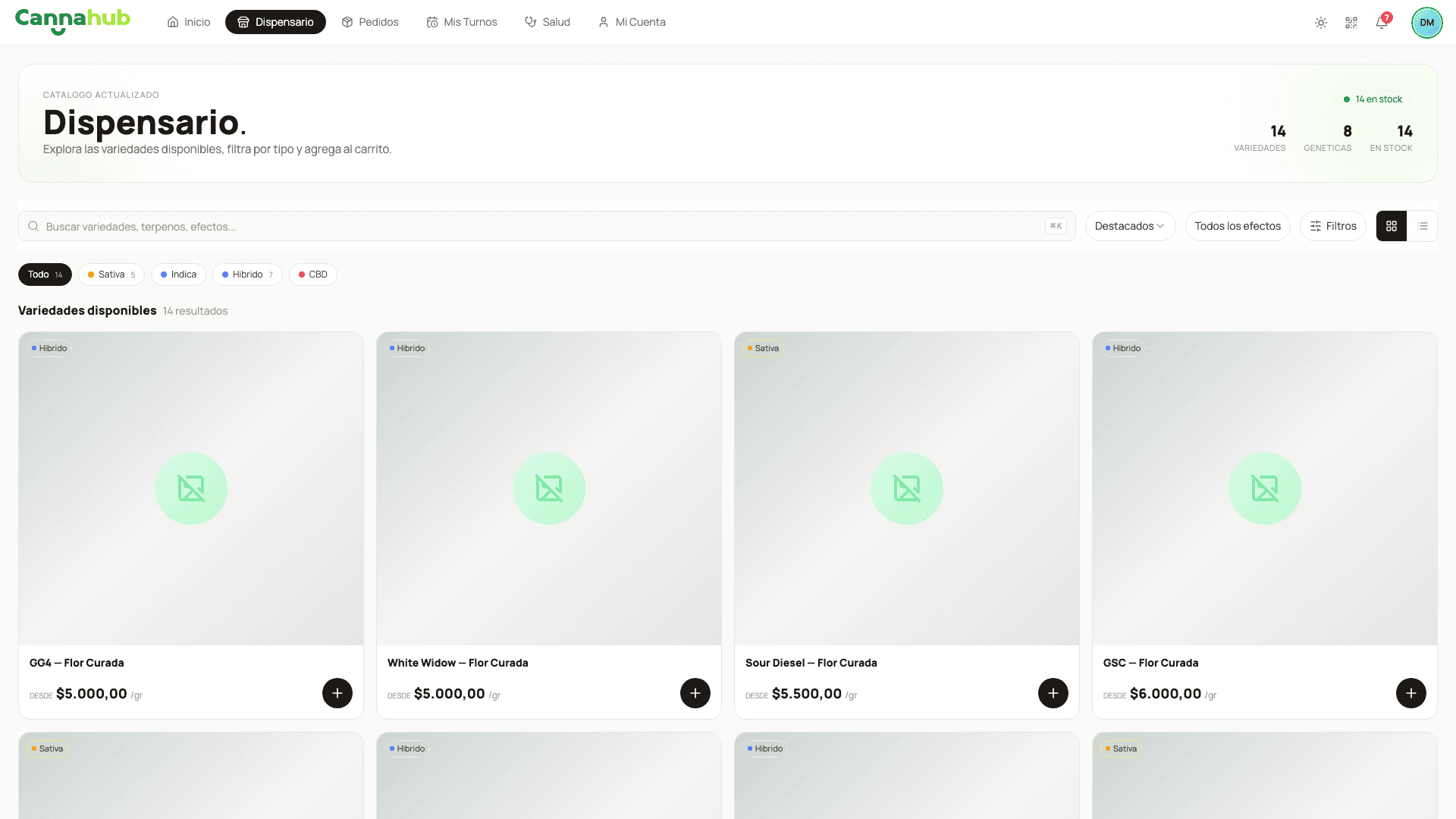Open the Todos los efectos dropdown
This screenshot has width=1456, height=819.
click(x=1238, y=226)
